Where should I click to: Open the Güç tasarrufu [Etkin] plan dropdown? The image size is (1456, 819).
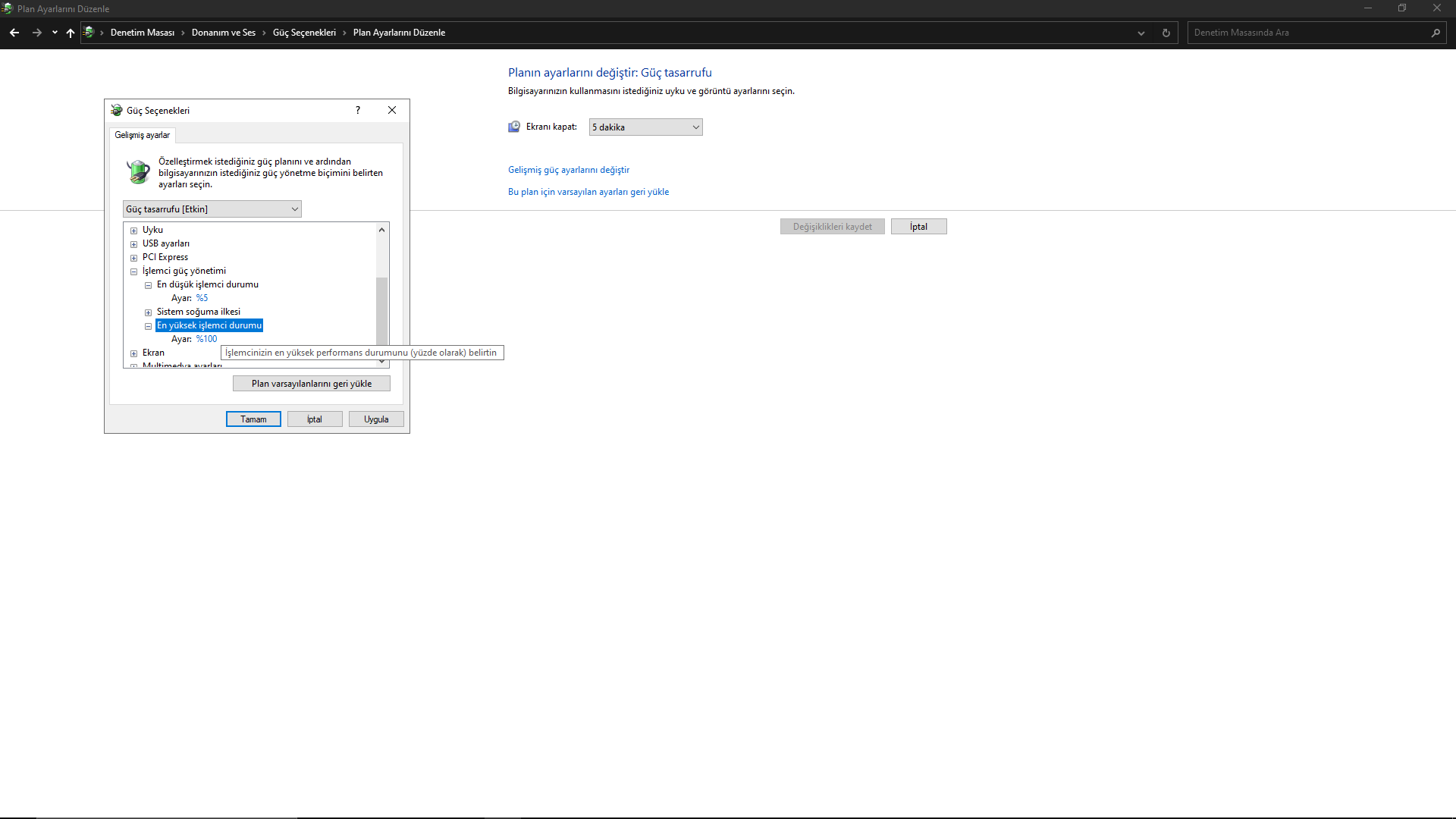(x=212, y=209)
